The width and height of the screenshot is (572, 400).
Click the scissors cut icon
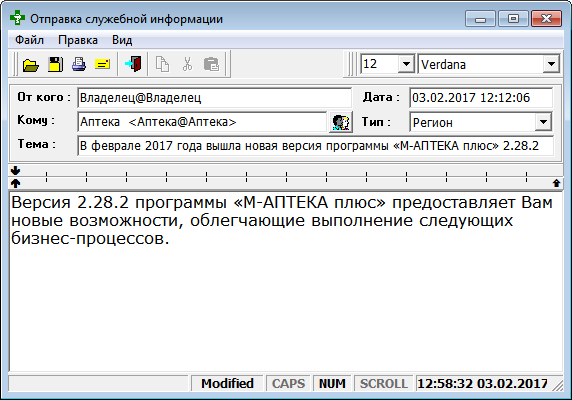tap(187, 65)
